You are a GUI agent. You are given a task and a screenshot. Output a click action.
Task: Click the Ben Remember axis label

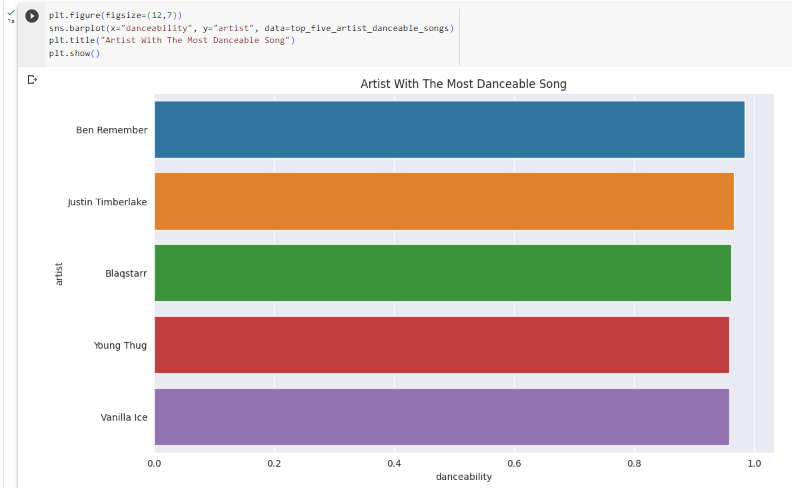click(112, 130)
